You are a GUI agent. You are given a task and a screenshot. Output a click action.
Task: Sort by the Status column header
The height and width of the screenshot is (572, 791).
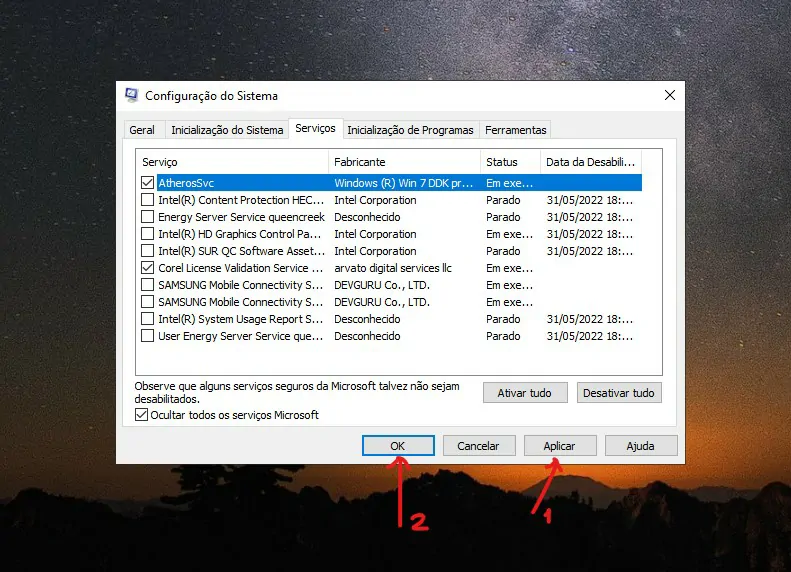click(511, 162)
